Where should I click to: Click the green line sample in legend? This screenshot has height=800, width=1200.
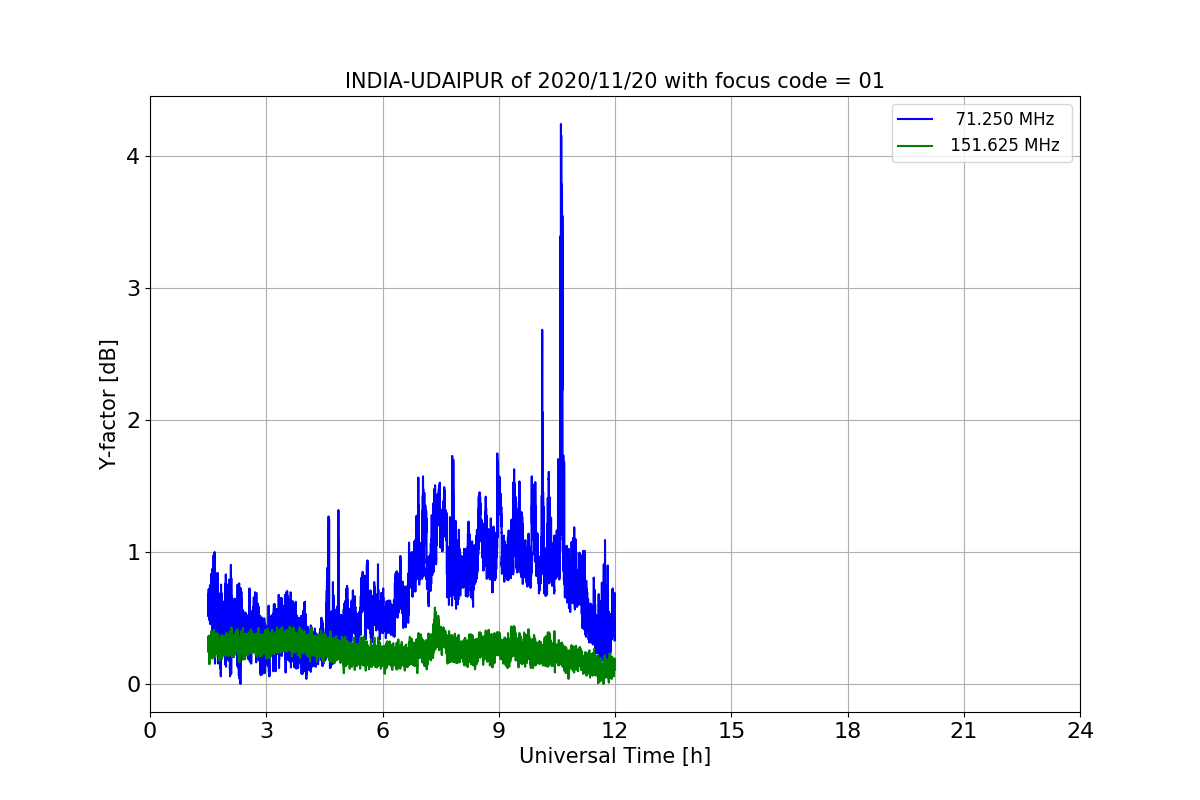915,145
